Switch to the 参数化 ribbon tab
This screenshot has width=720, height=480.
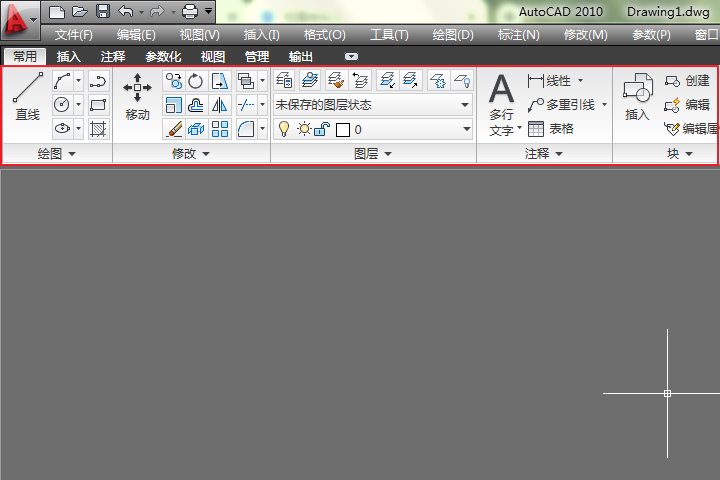pyautogui.click(x=163, y=56)
